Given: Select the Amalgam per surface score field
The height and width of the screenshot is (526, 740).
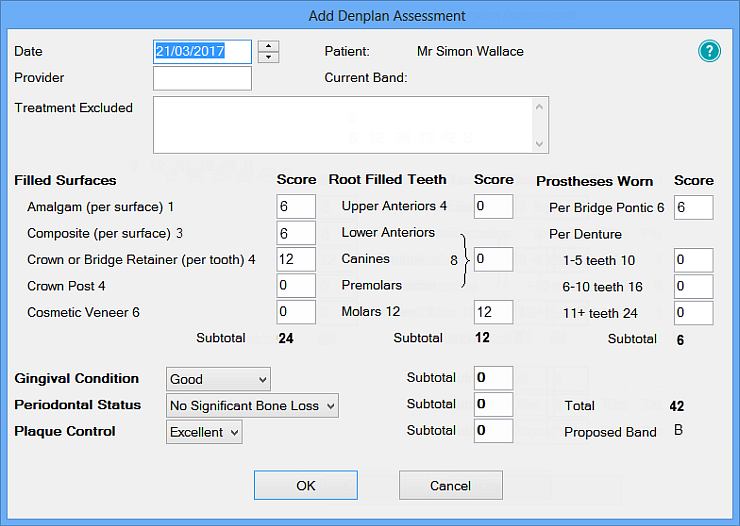Looking at the screenshot, I should [296, 207].
